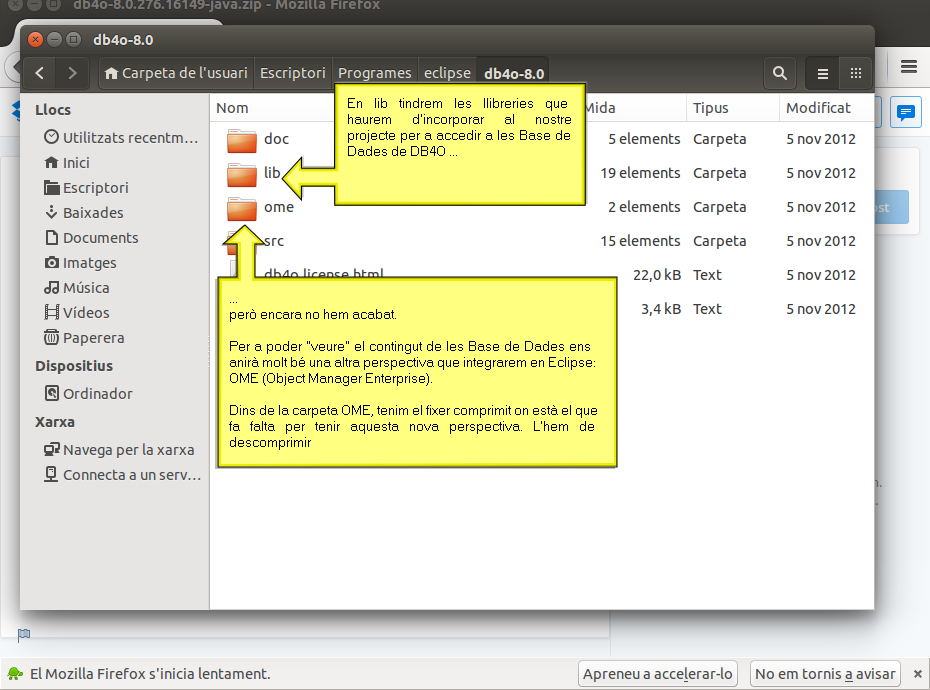Click the Programes breadcrumb
The height and width of the screenshot is (690, 930).
coord(375,73)
